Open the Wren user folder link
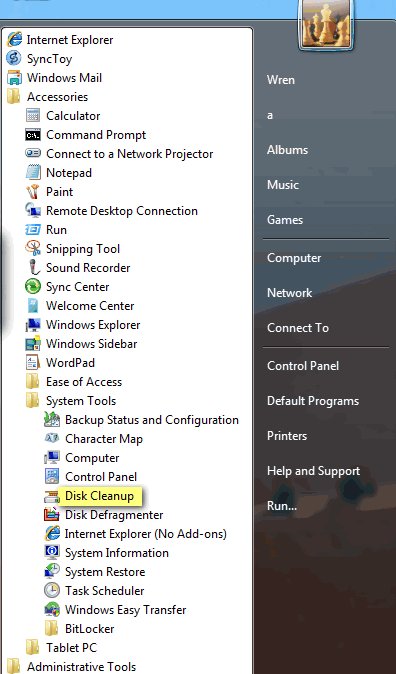396x674 pixels. pos(281,80)
